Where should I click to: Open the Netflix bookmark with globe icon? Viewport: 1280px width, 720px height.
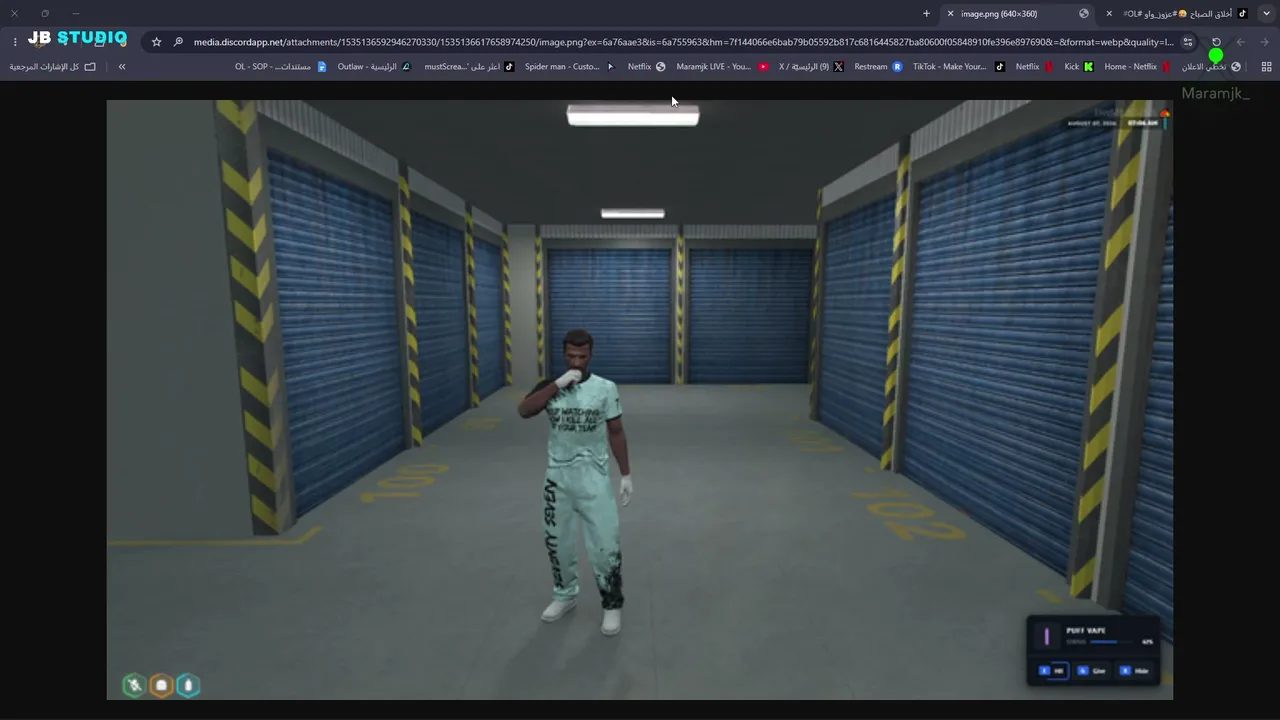[x=647, y=67]
